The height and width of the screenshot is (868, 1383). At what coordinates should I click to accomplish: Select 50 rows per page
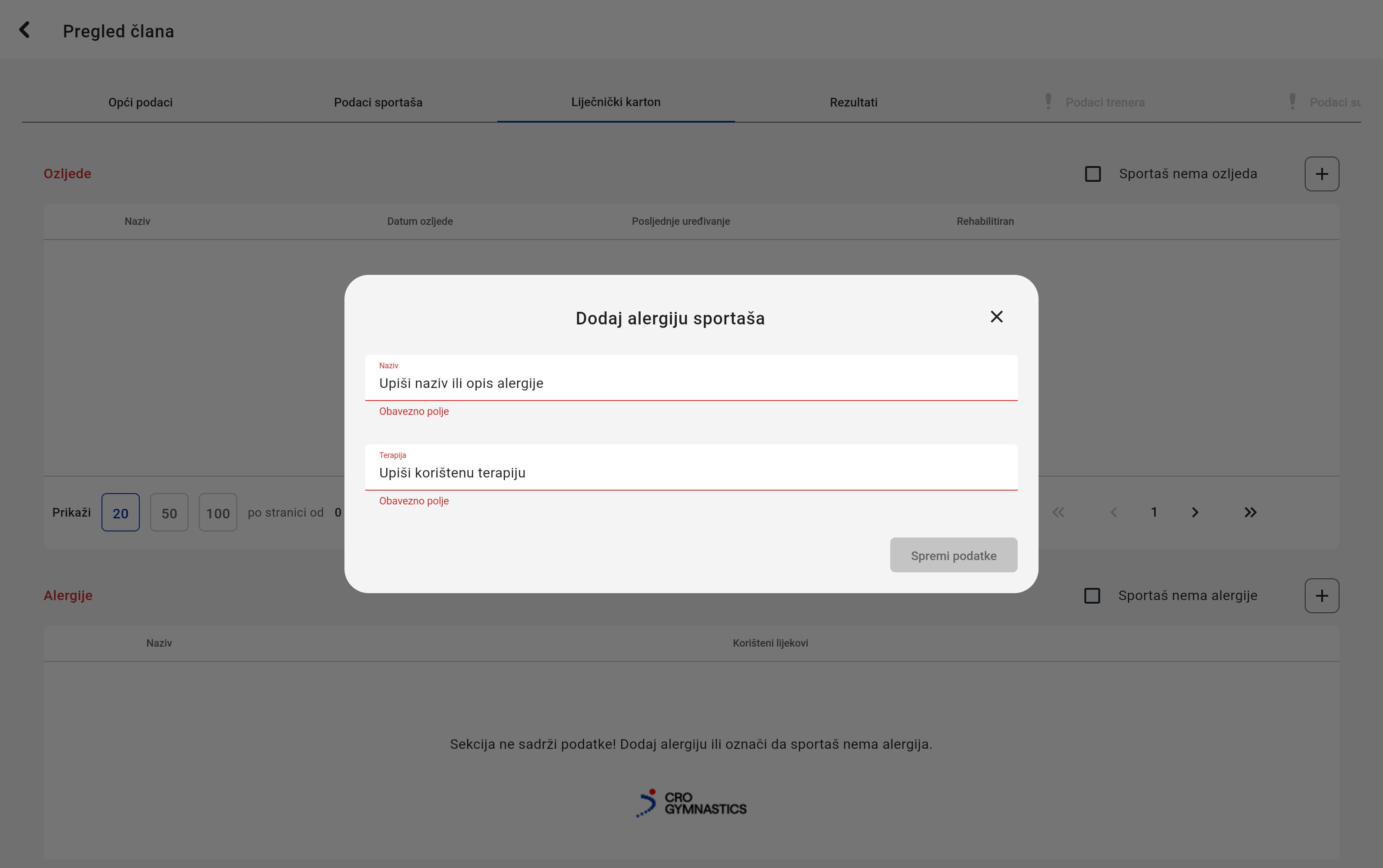point(169,513)
